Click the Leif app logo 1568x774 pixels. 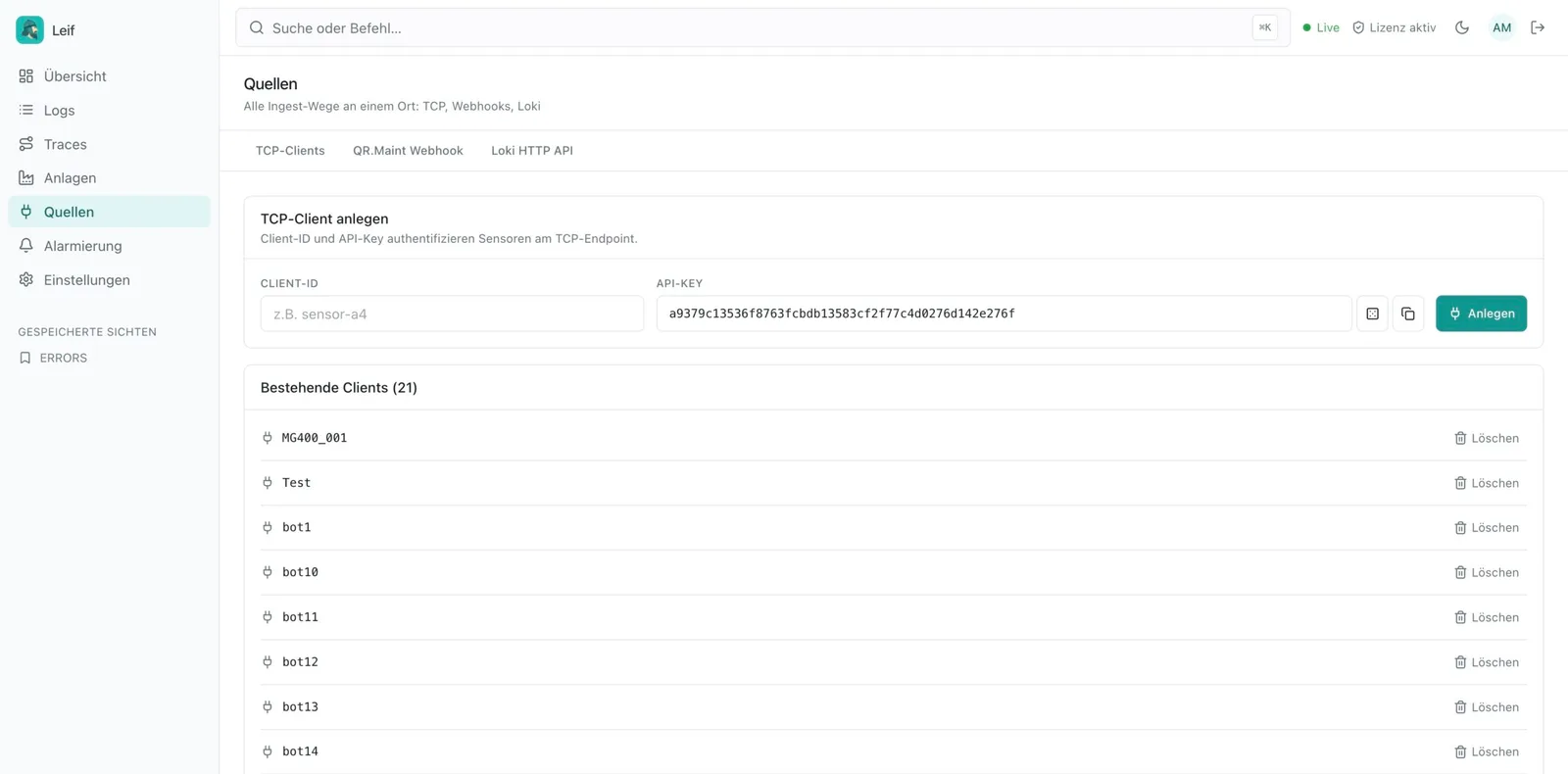pyautogui.click(x=29, y=29)
